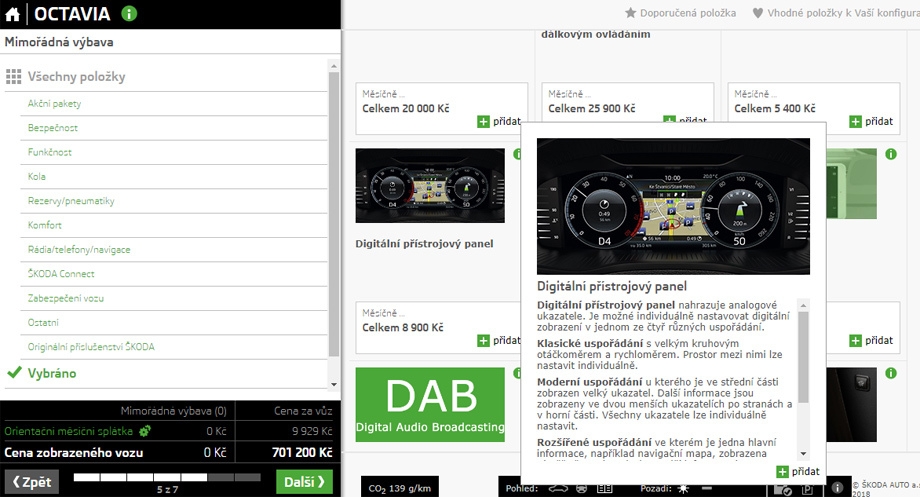Click OCTAVIA model title
This screenshot has height=497, width=920.
72,14
